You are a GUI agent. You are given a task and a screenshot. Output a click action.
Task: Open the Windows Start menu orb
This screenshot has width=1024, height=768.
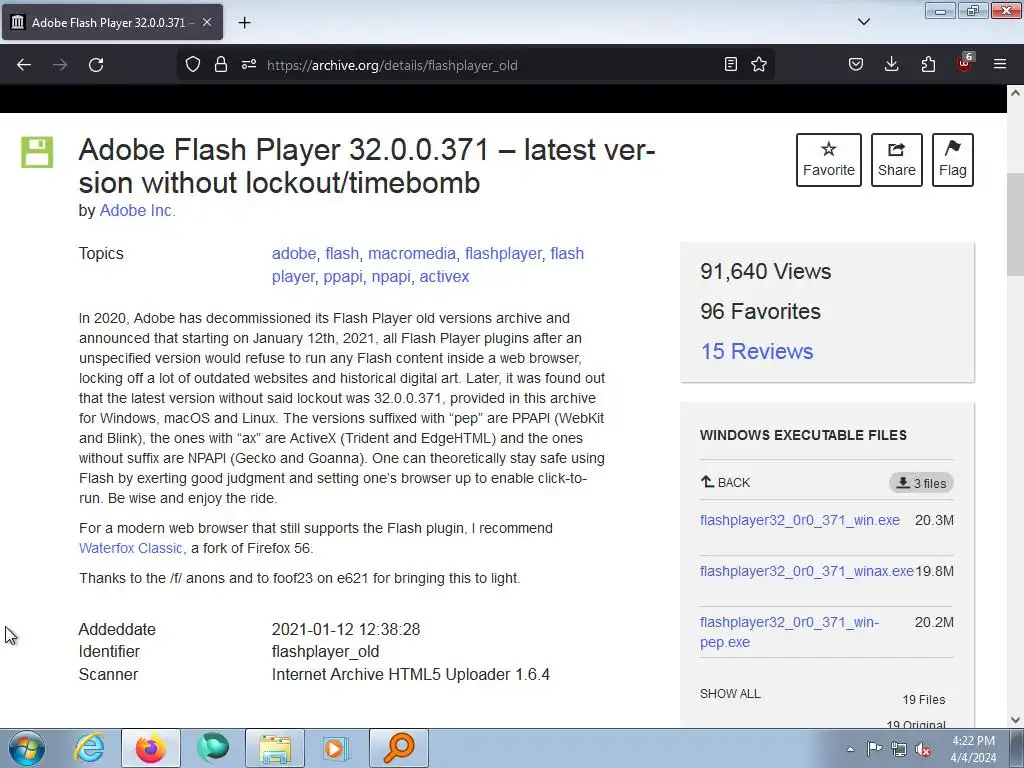(26, 748)
